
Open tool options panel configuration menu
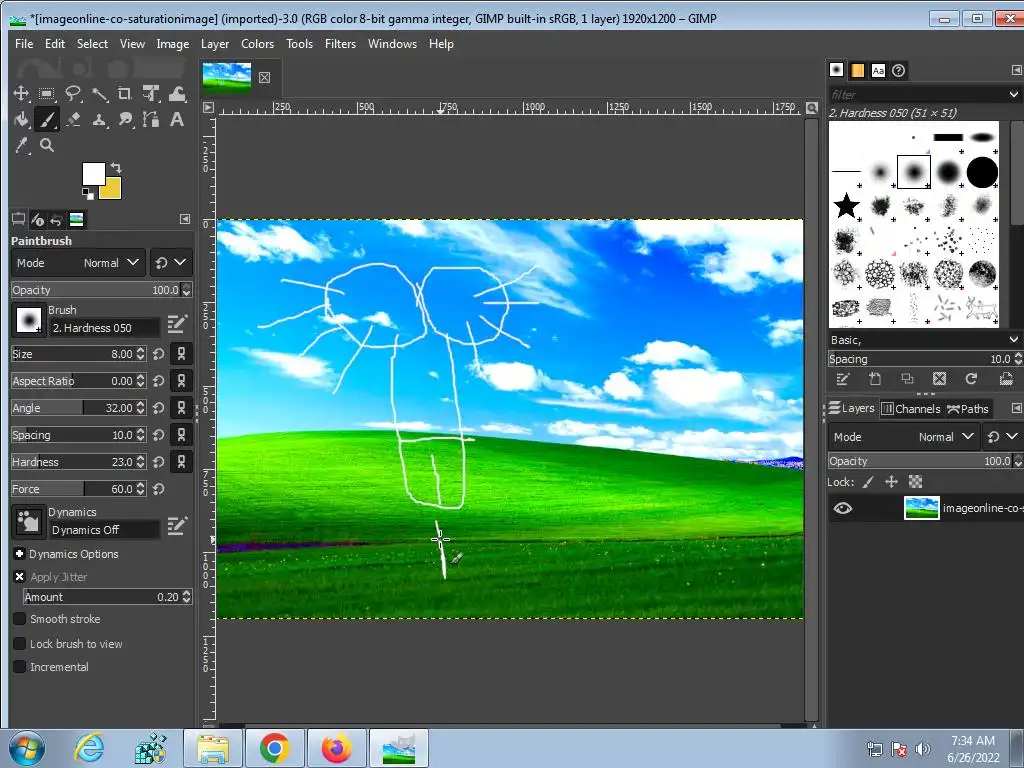pyautogui.click(x=185, y=219)
